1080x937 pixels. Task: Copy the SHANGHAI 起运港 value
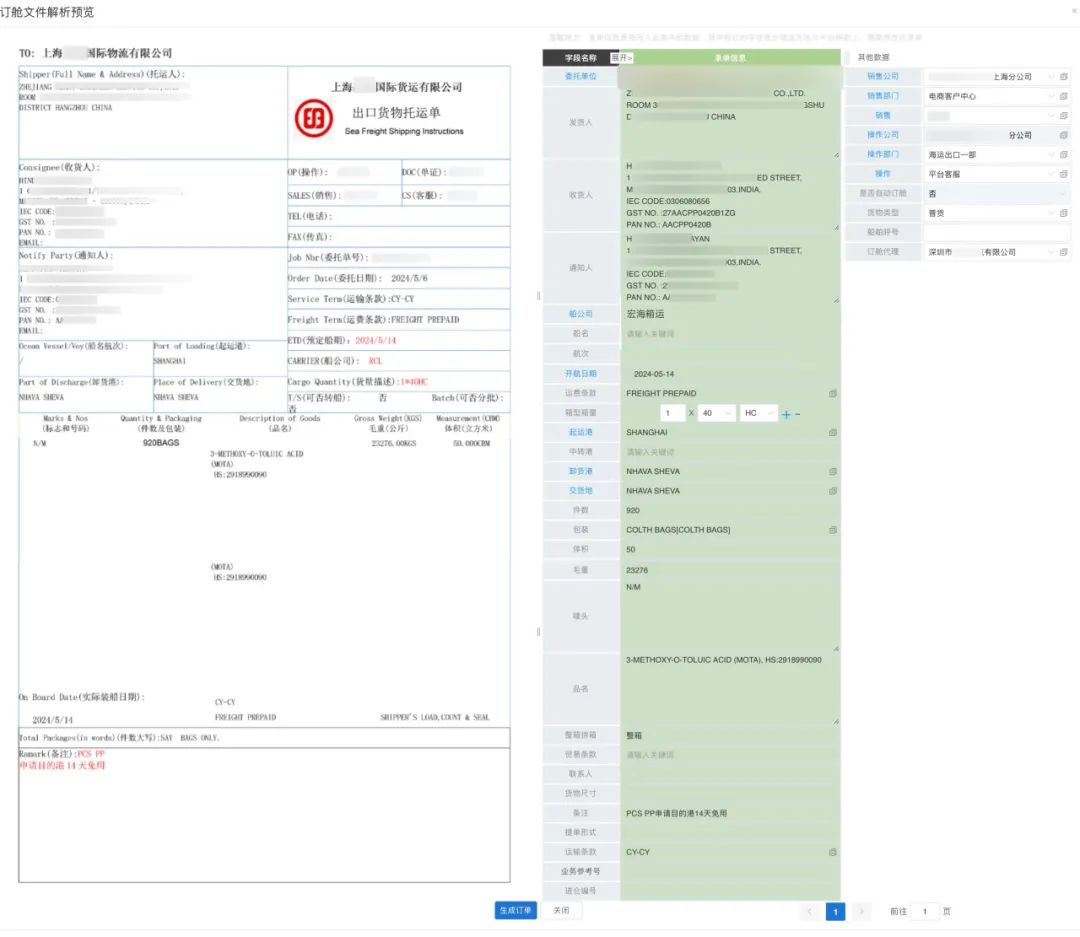point(832,432)
